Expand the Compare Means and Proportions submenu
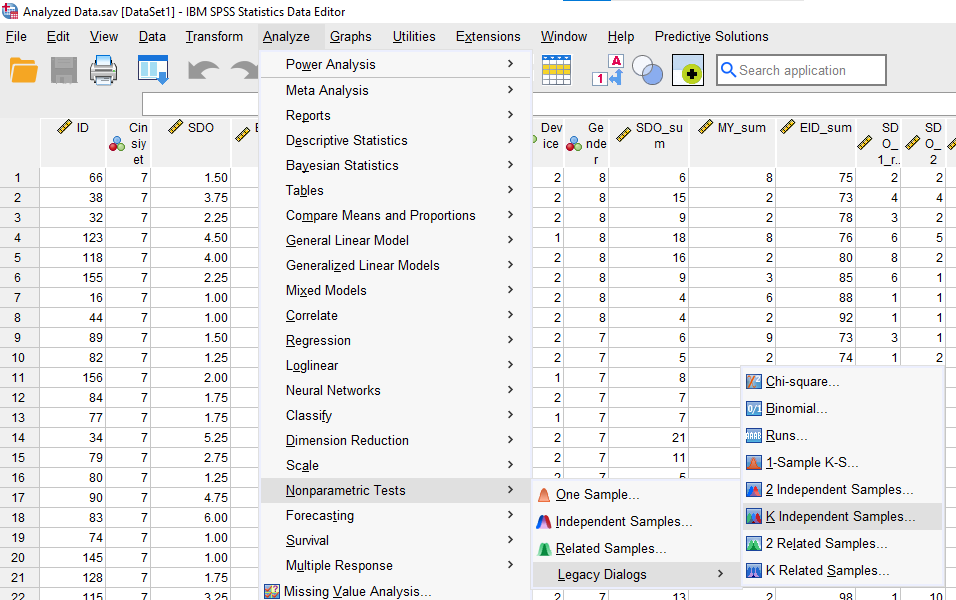Screen dimensions: 956x600 pos(380,215)
